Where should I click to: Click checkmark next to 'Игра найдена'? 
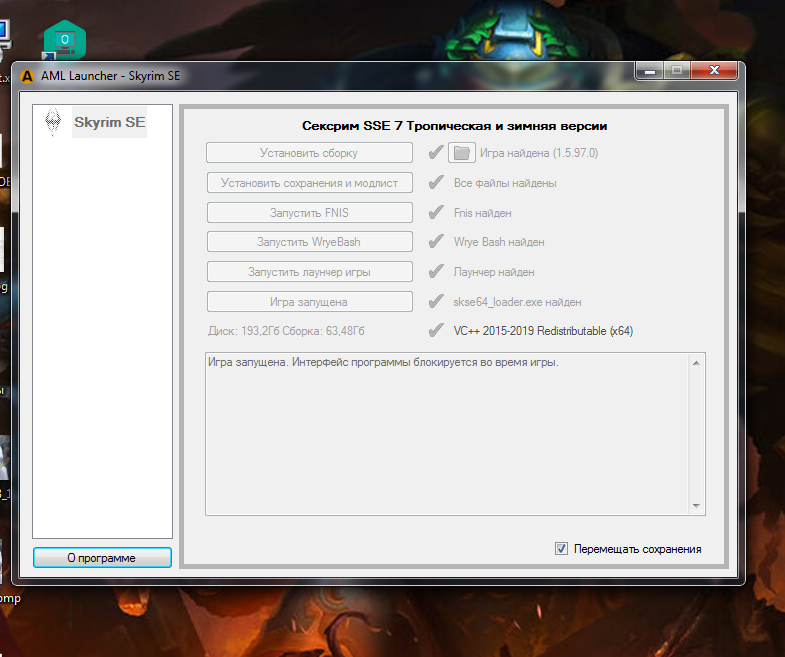pos(435,153)
